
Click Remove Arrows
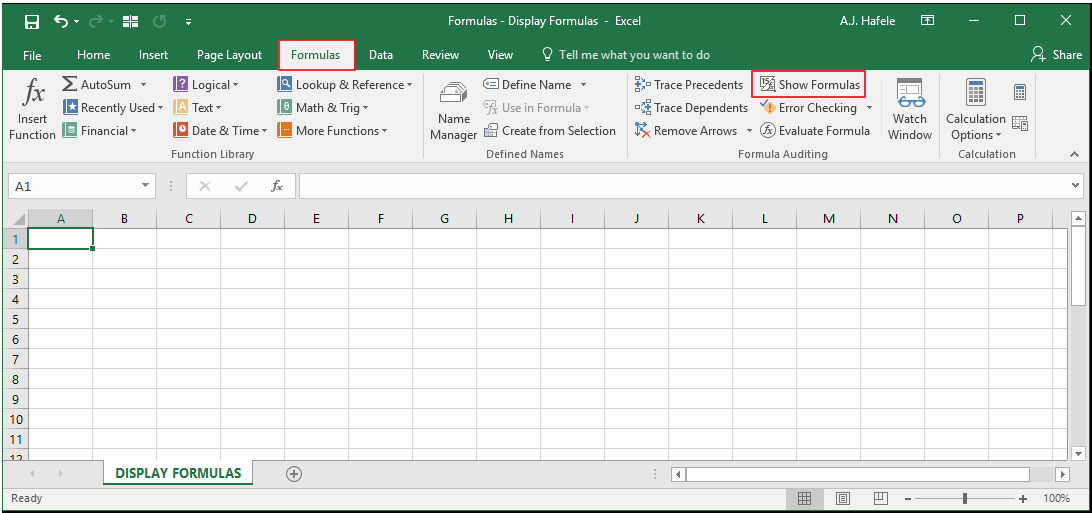(686, 131)
